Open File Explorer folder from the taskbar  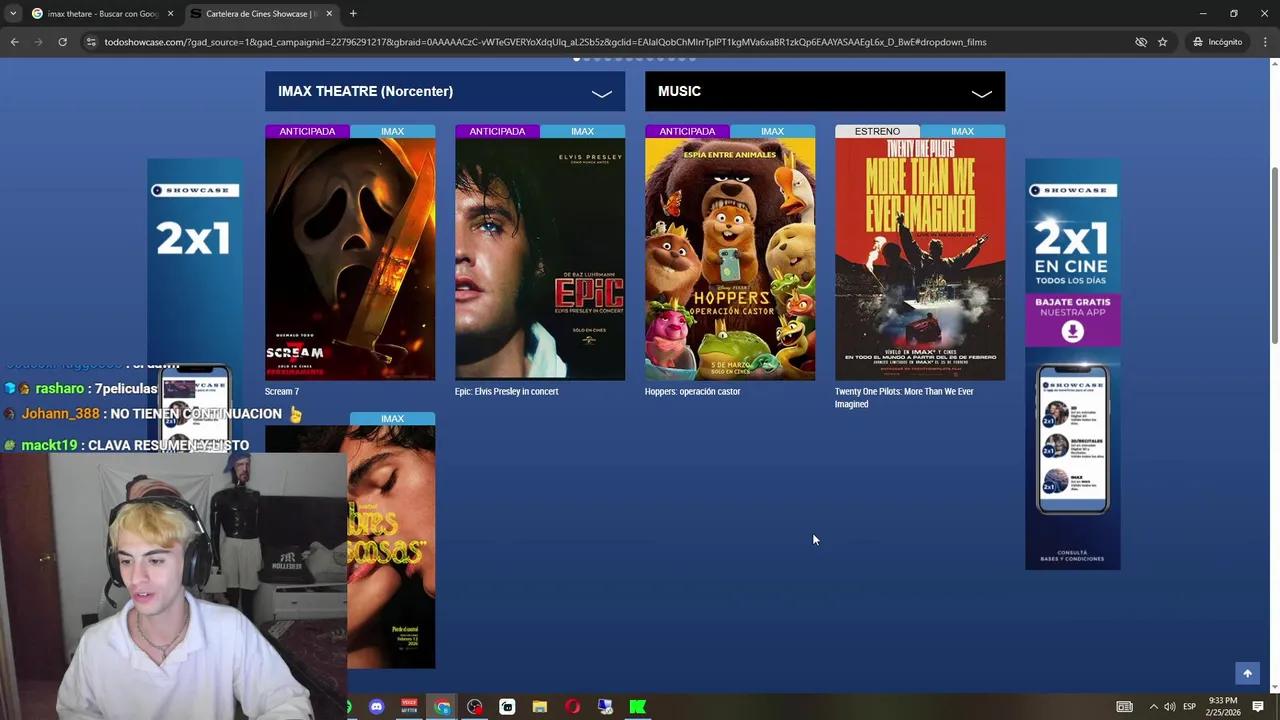pyautogui.click(x=540, y=707)
